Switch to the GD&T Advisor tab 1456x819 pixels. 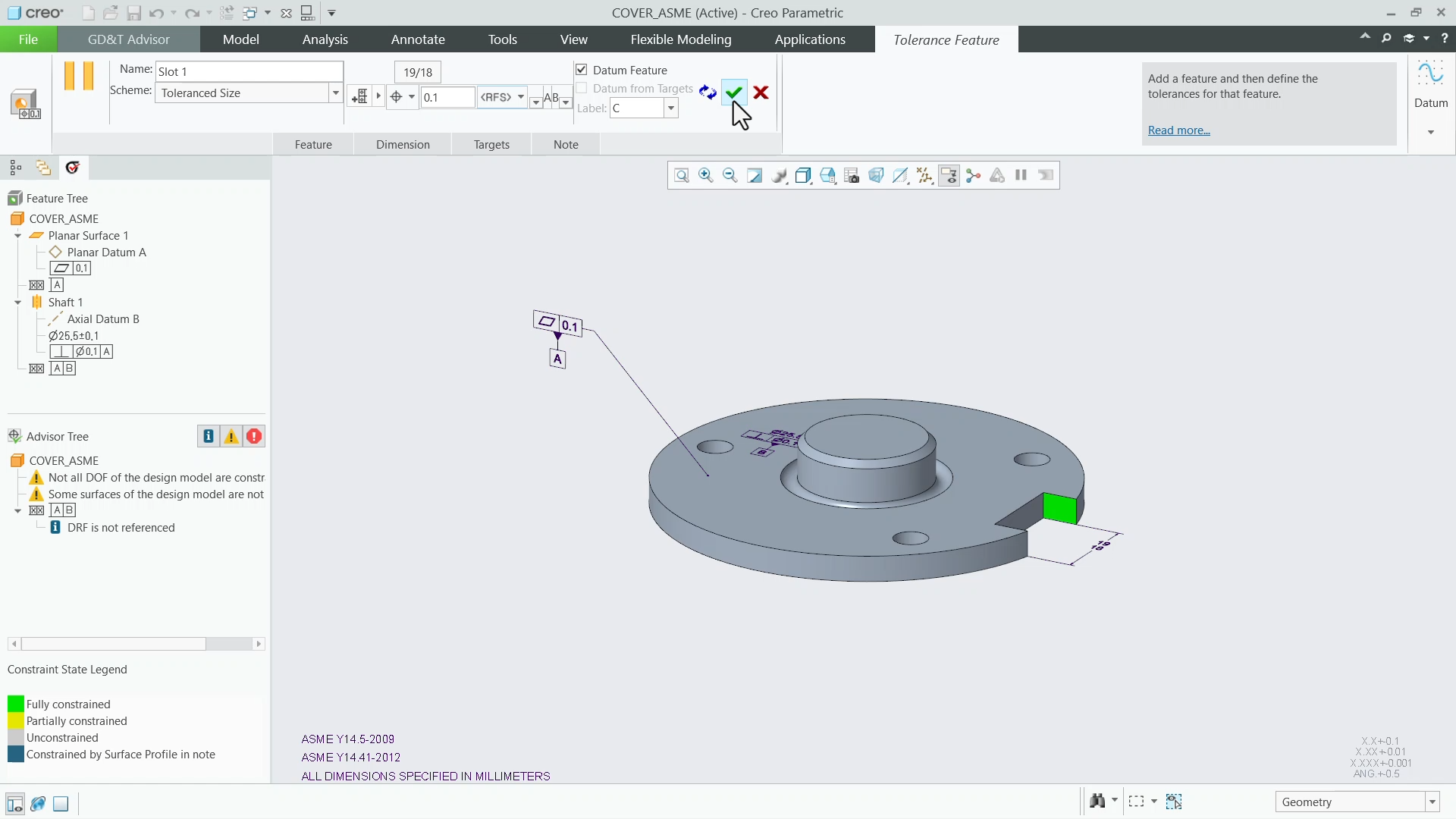[129, 39]
